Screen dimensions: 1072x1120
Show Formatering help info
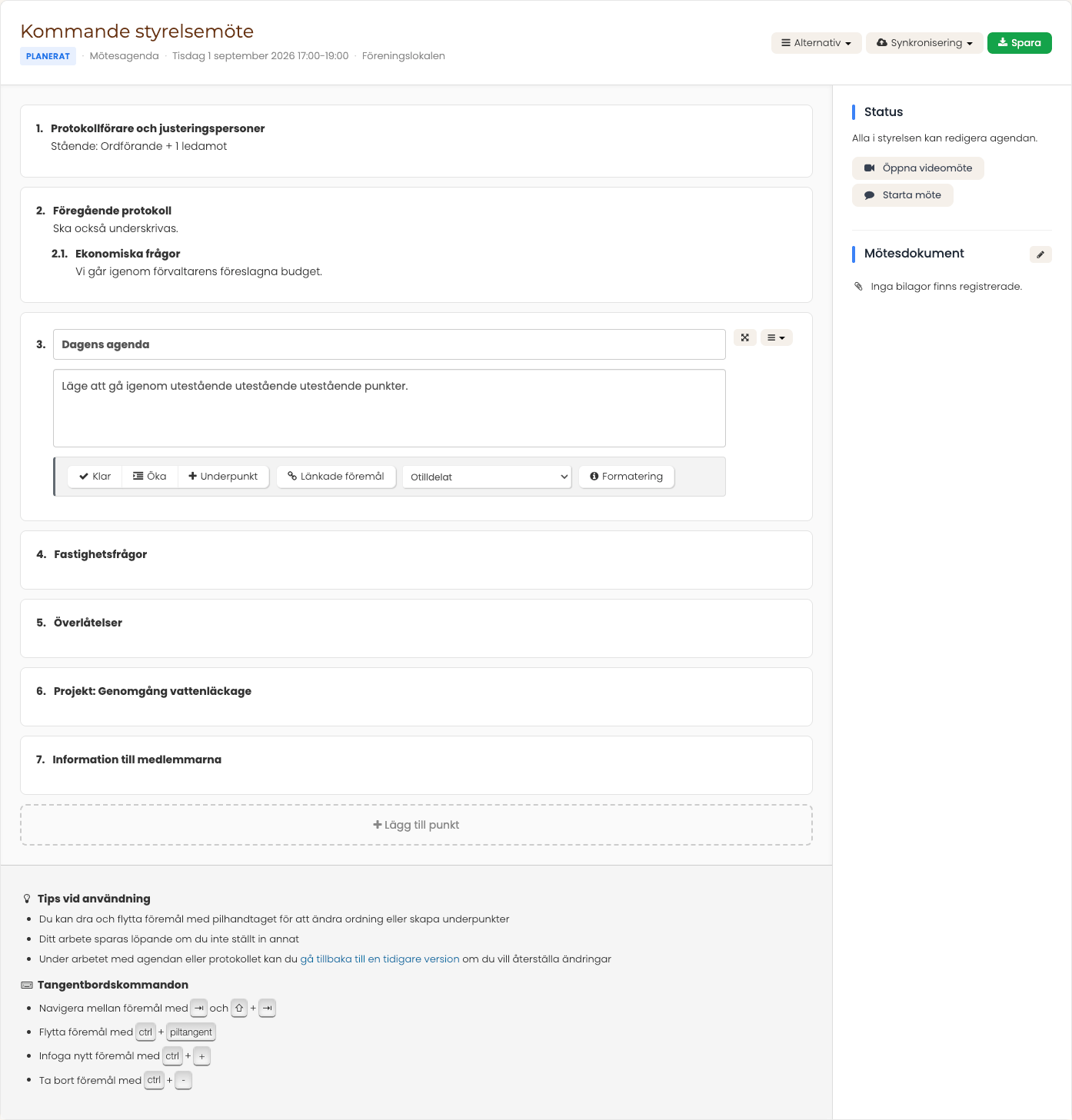[x=626, y=477]
